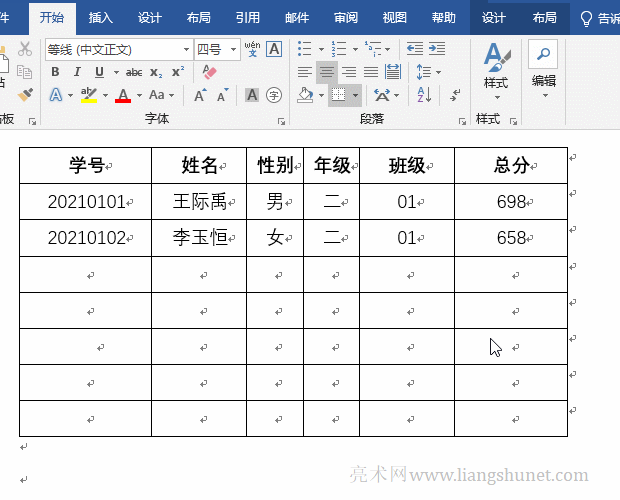Open highlight color dropdown arrow
The image size is (620, 500).
(x=105, y=96)
